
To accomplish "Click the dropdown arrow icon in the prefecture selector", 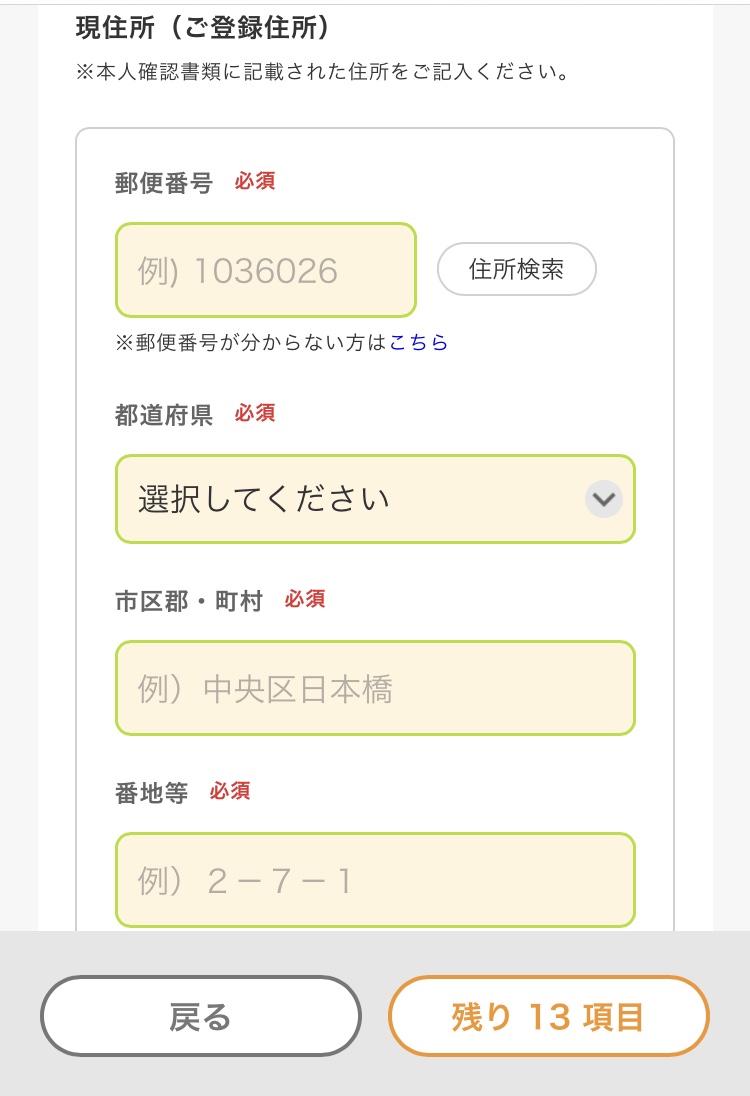I will click(x=604, y=498).
